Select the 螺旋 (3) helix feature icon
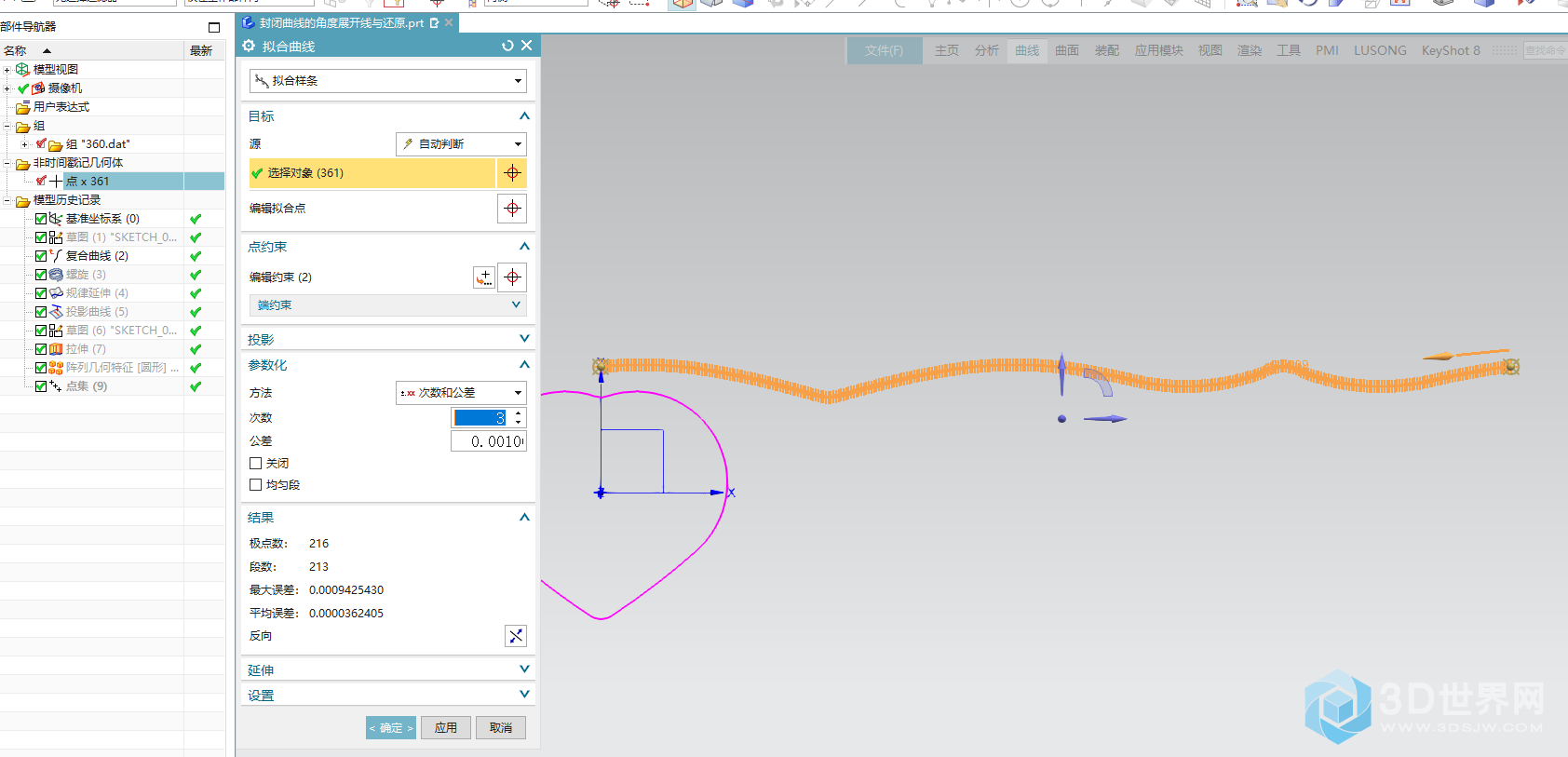This screenshot has height=757, width=1568. coord(56,275)
